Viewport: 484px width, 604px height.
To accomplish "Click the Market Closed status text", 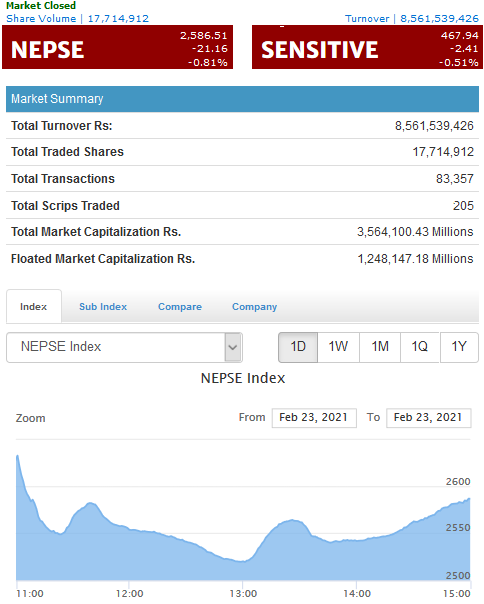I will click(41, 6).
